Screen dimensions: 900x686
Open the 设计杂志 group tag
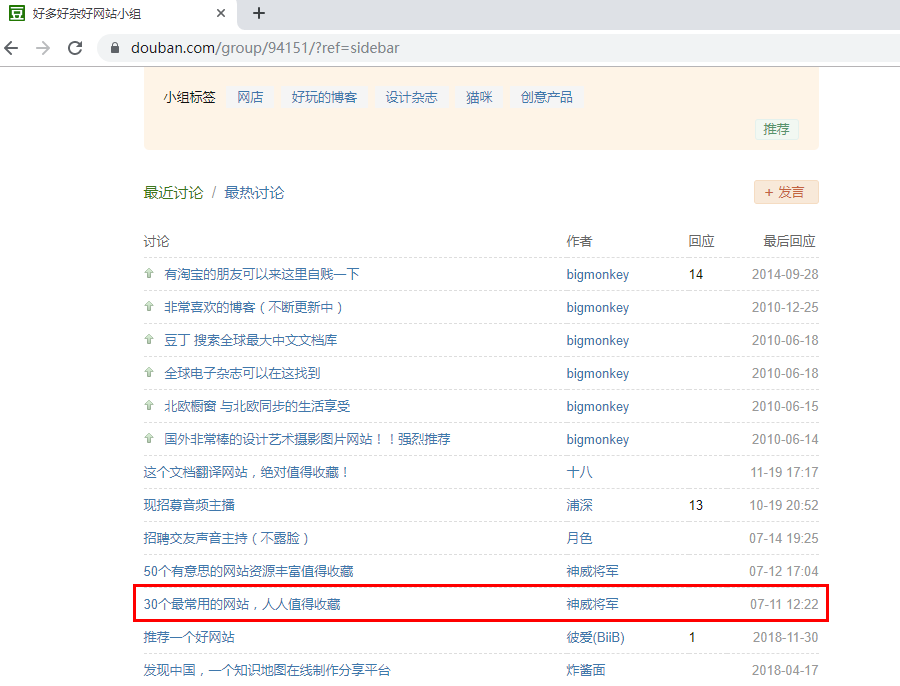pos(412,97)
